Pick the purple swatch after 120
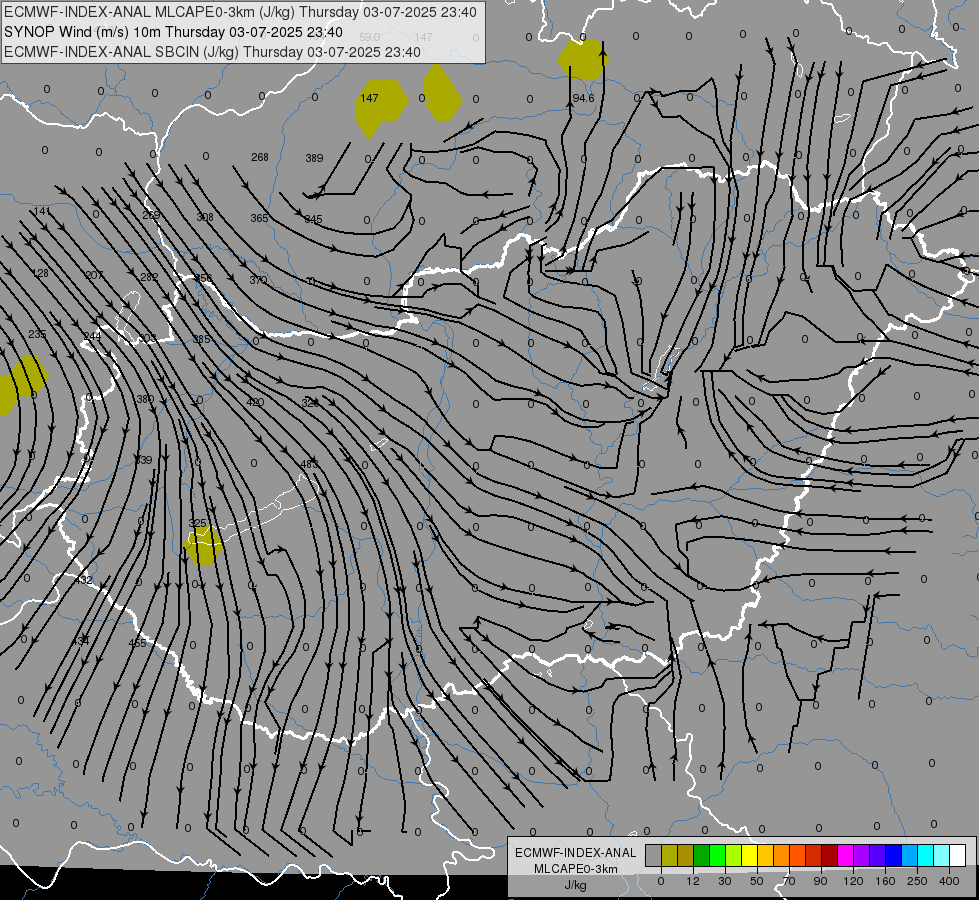This screenshot has width=979, height=900. pyautogui.click(x=861, y=855)
